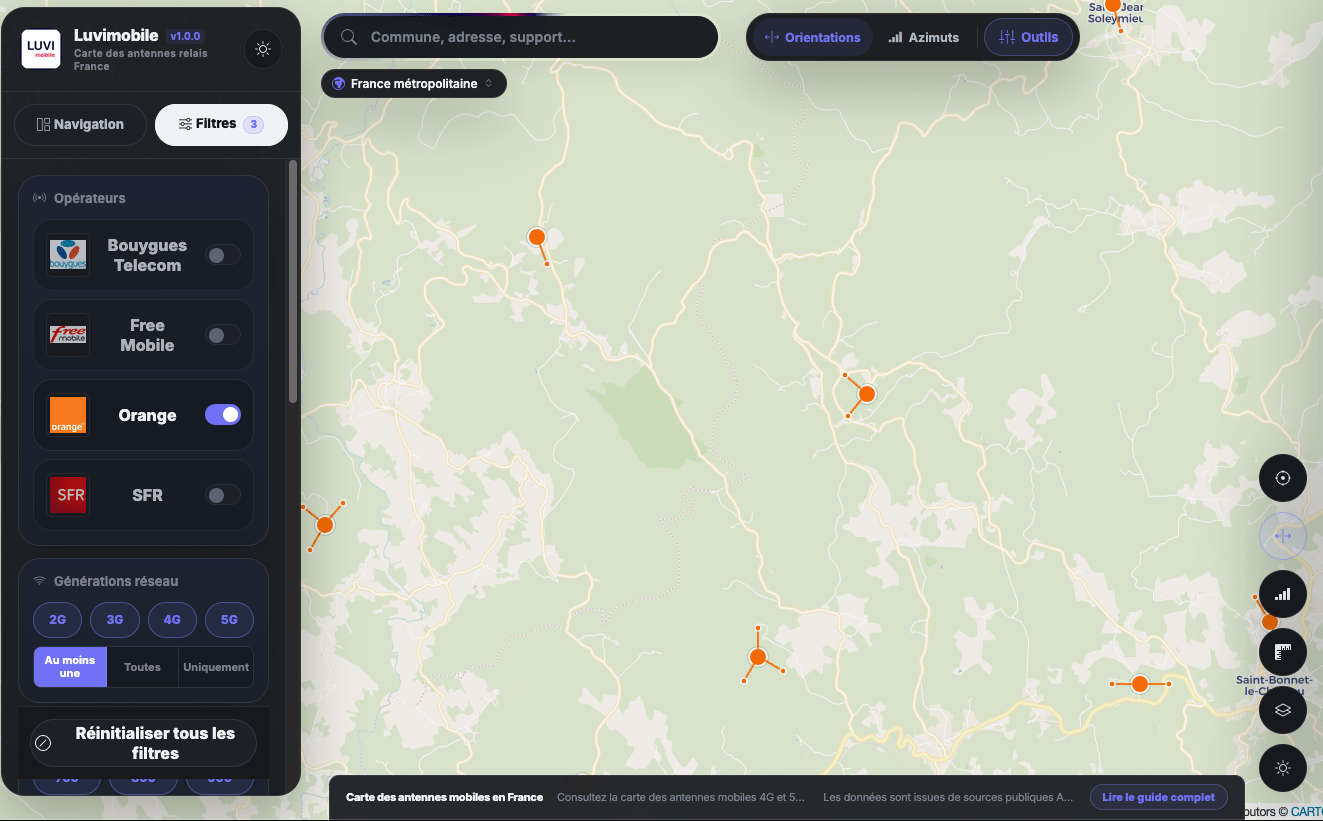Click 'Saint-Bonnet-le-Château' map label

click(1274, 686)
